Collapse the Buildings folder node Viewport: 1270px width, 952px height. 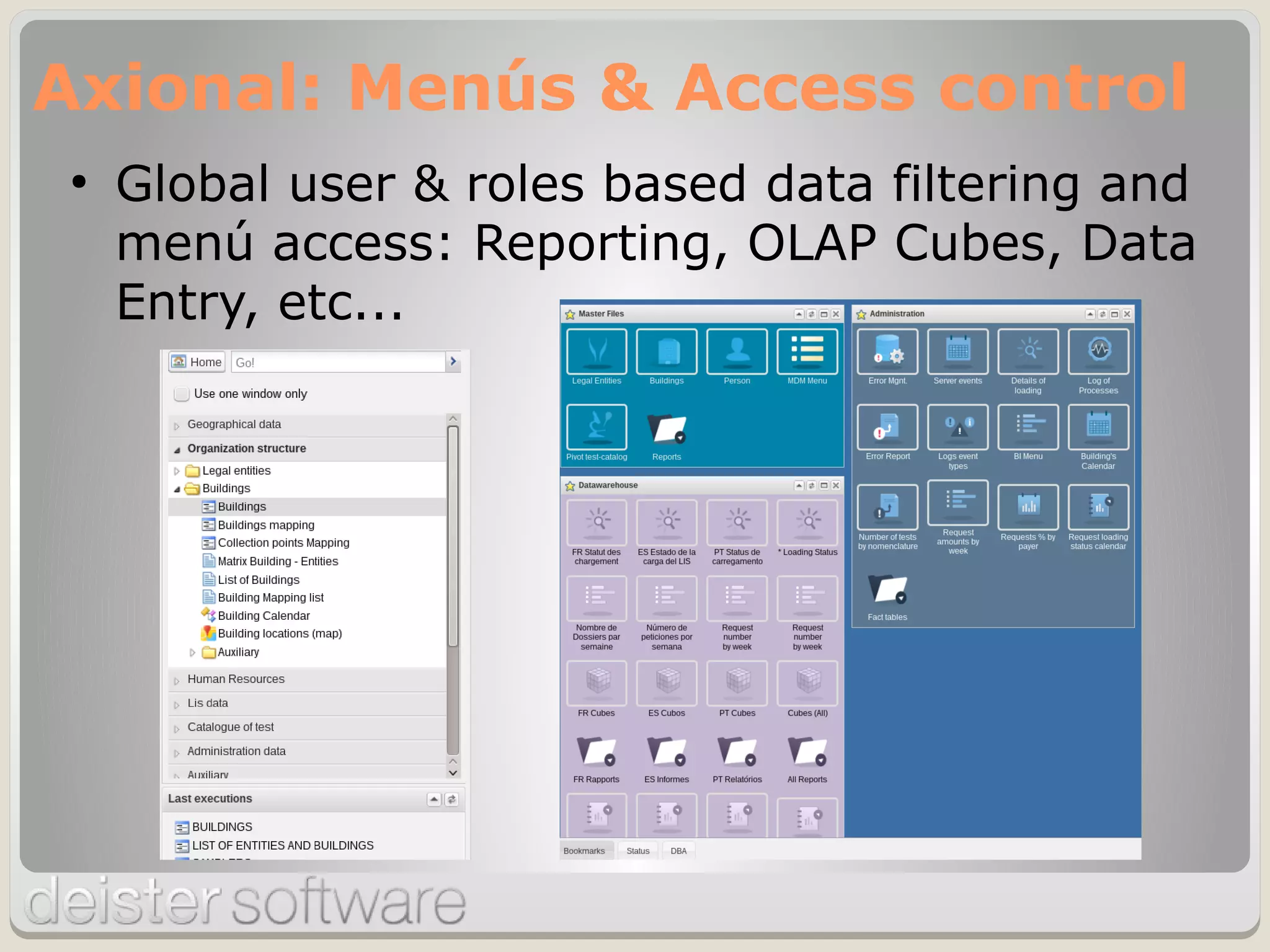point(177,489)
